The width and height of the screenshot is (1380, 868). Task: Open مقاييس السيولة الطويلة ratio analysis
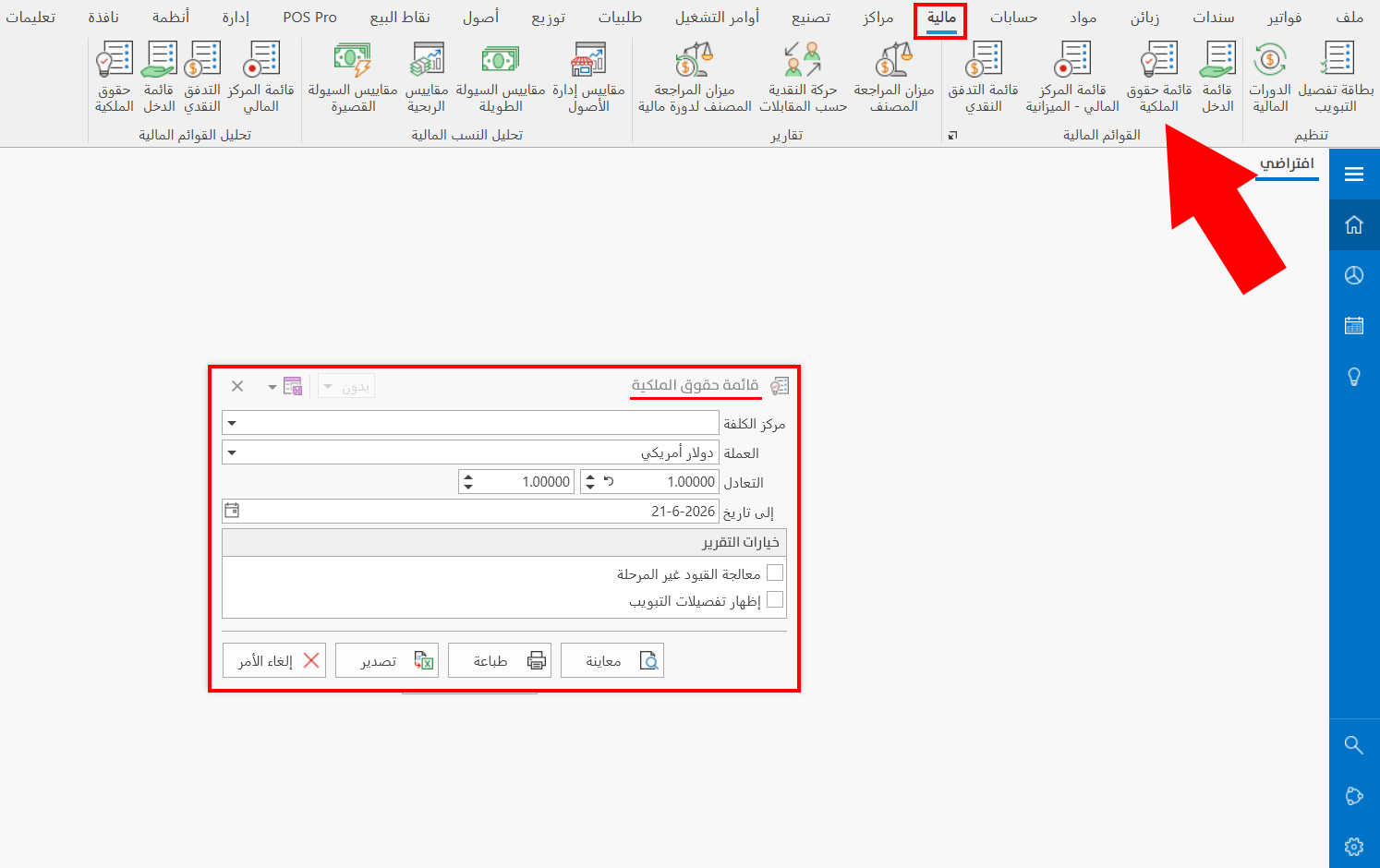(500, 78)
